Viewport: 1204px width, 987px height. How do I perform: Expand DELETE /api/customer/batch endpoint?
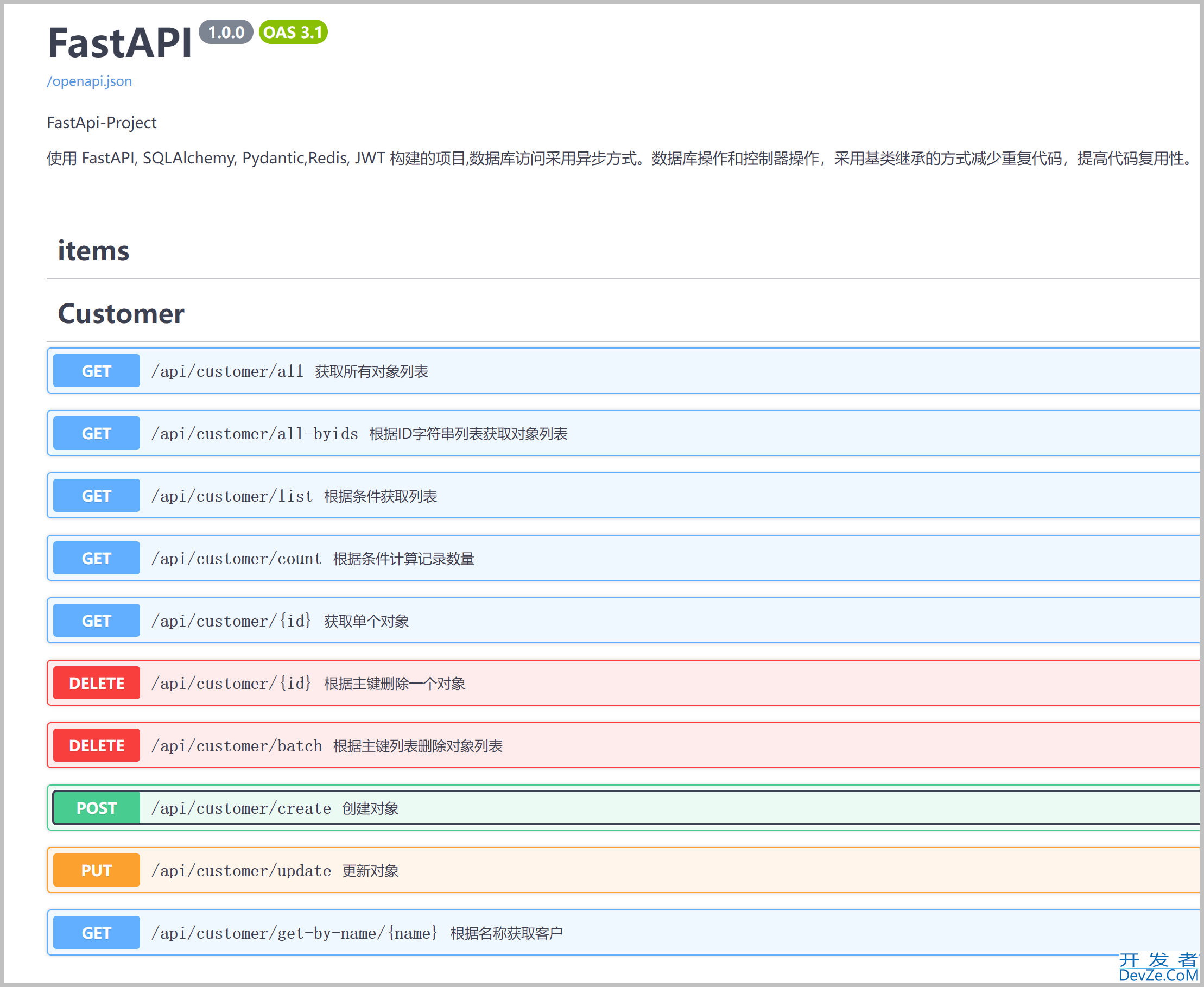[x=237, y=746]
